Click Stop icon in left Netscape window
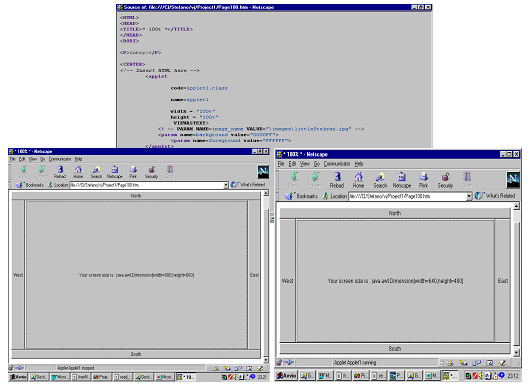This screenshot has height=389, width=530. coord(170,172)
